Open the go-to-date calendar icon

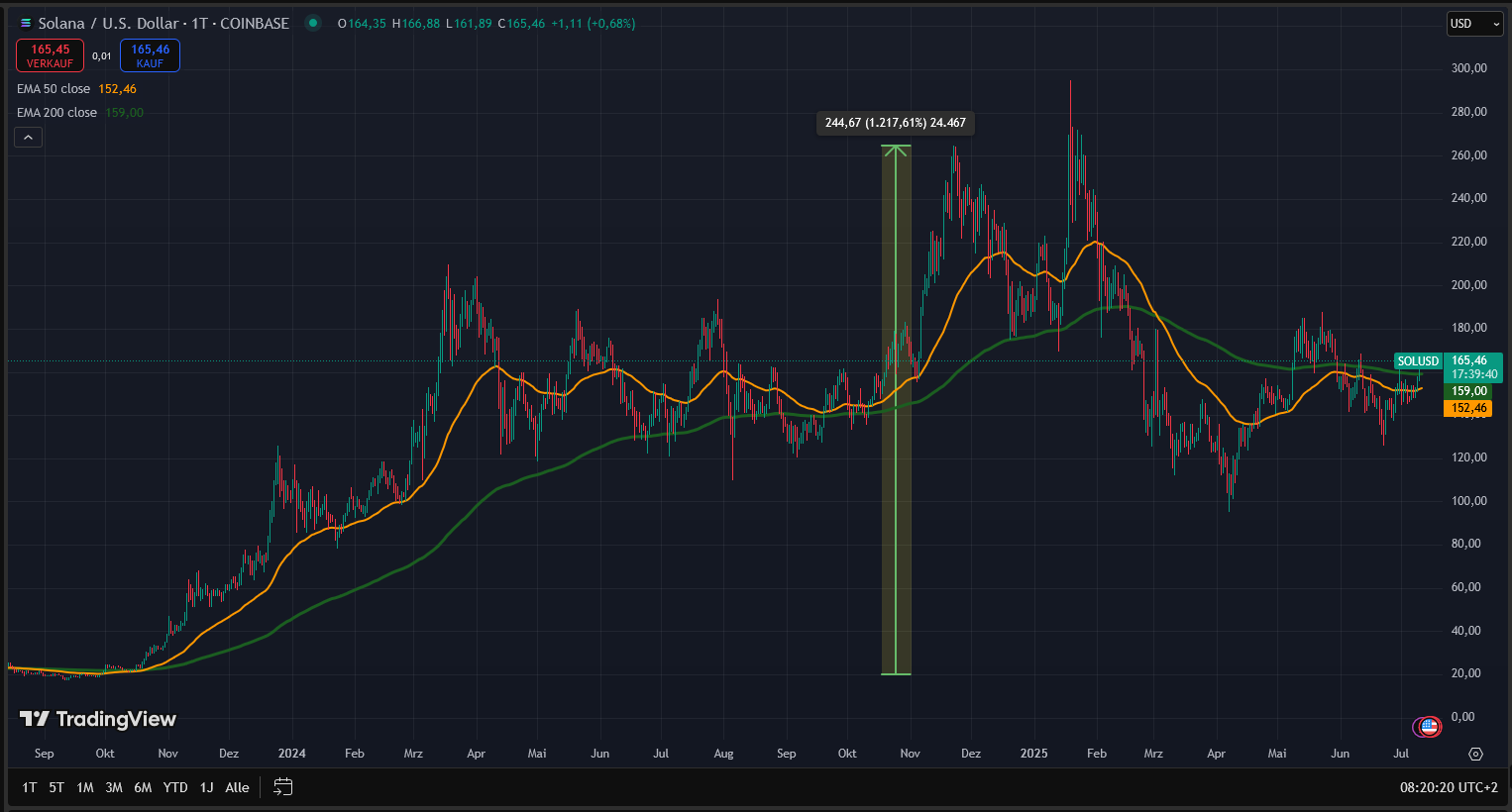[x=282, y=787]
